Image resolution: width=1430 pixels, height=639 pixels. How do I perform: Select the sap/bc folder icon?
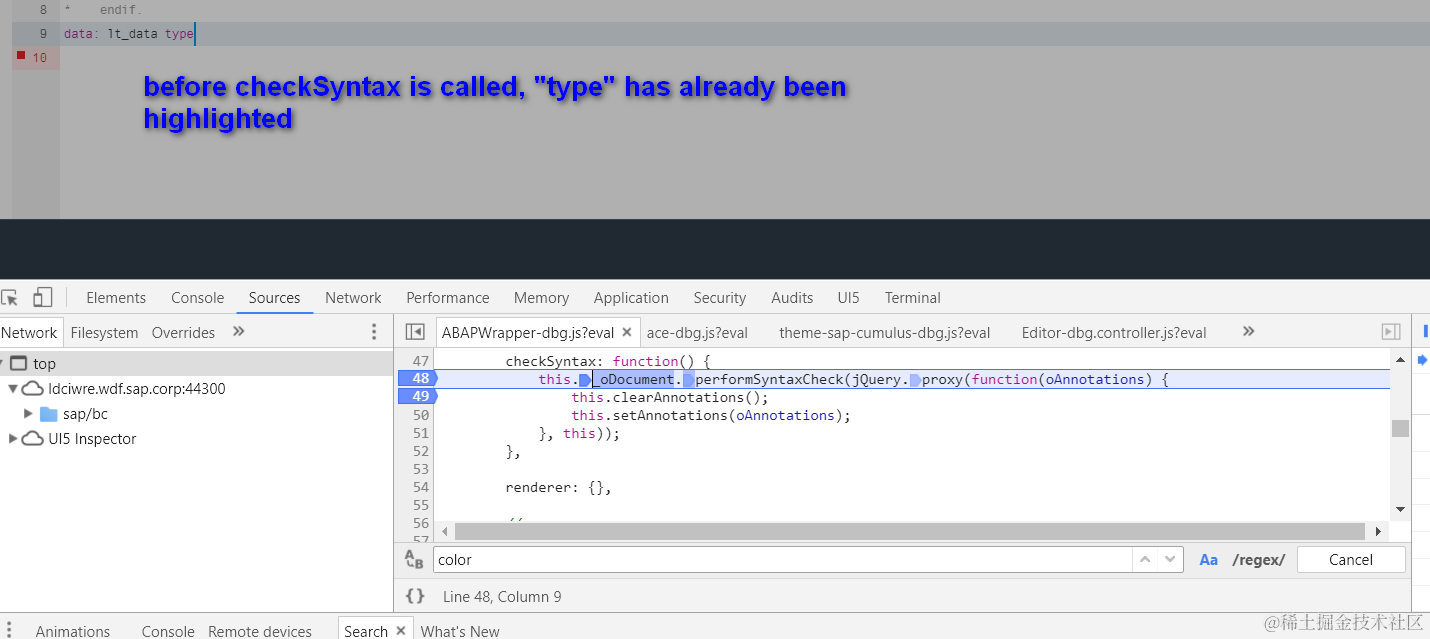(x=48, y=414)
